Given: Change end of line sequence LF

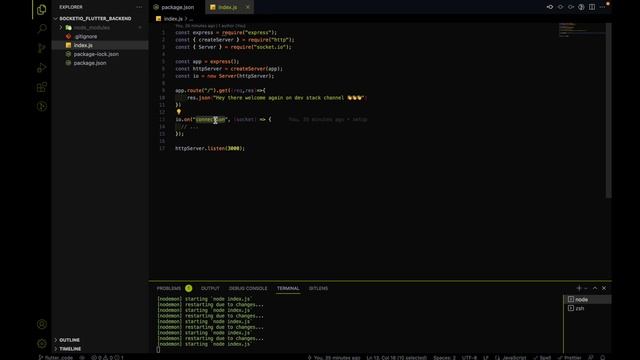Looking at the screenshot, I should click(x=486, y=357).
